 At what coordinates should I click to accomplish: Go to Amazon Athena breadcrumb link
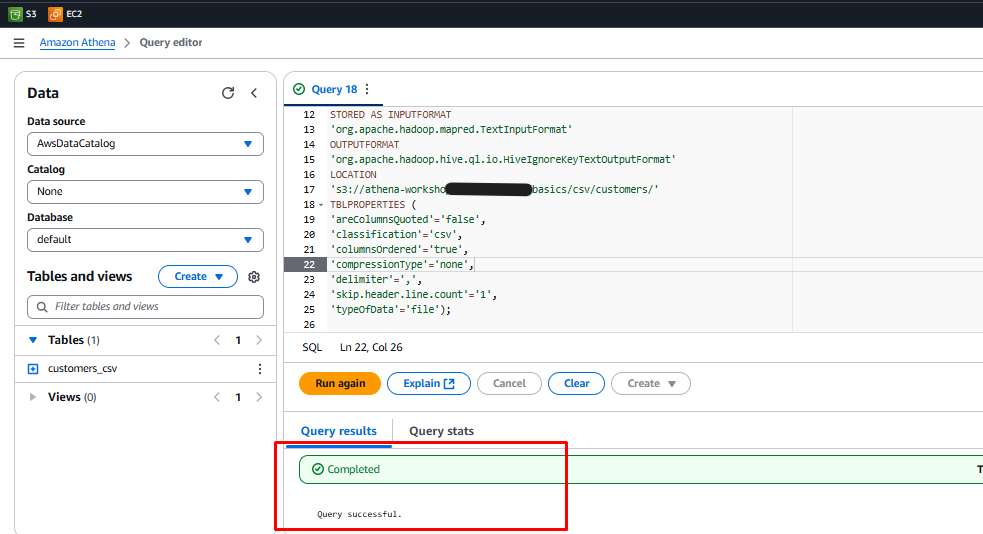pos(77,43)
